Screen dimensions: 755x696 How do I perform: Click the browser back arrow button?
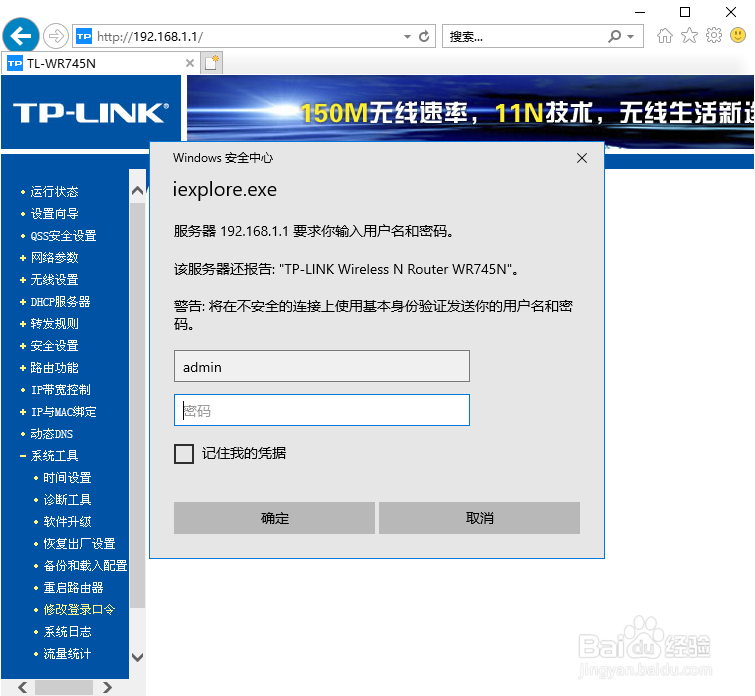21,35
